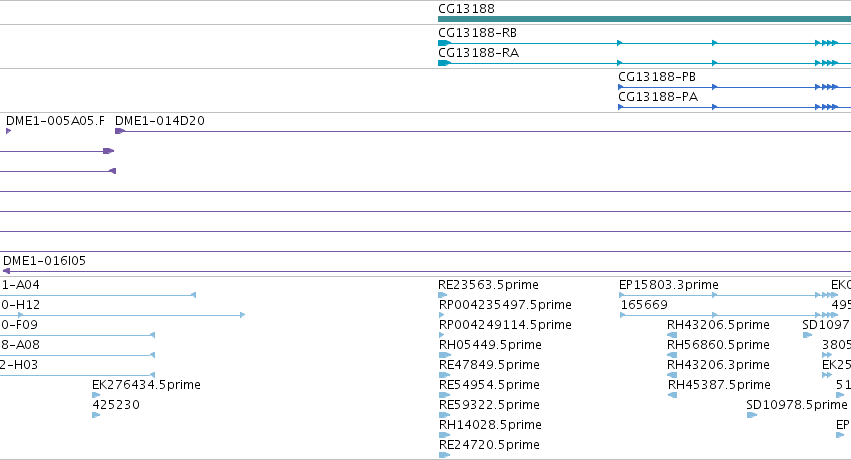Screen dimensions: 851x460
Task: Open the RH14028.5prime EST label
Action: [x=490, y=425]
